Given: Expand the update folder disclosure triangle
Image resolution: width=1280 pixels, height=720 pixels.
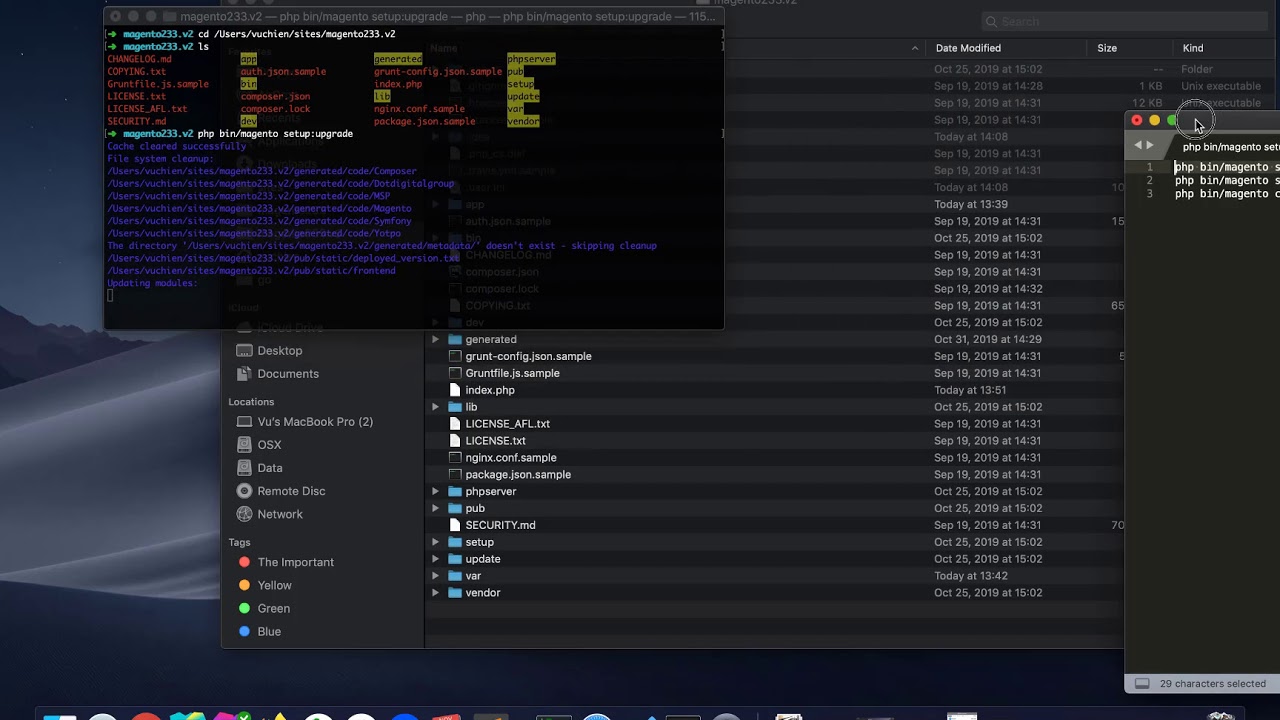Looking at the screenshot, I should (x=435, y=559).
